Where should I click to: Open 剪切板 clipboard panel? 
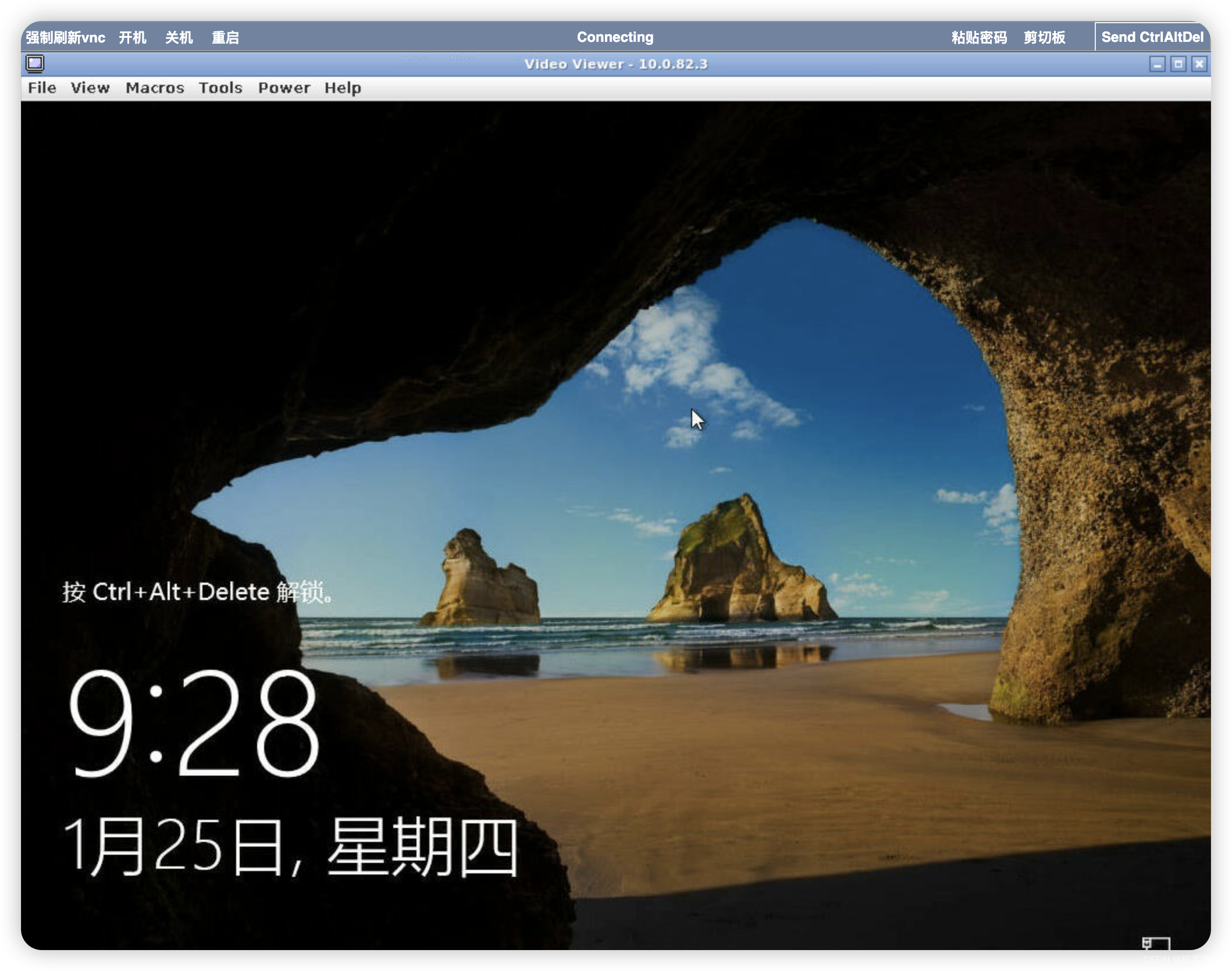tap(1044, 37)
